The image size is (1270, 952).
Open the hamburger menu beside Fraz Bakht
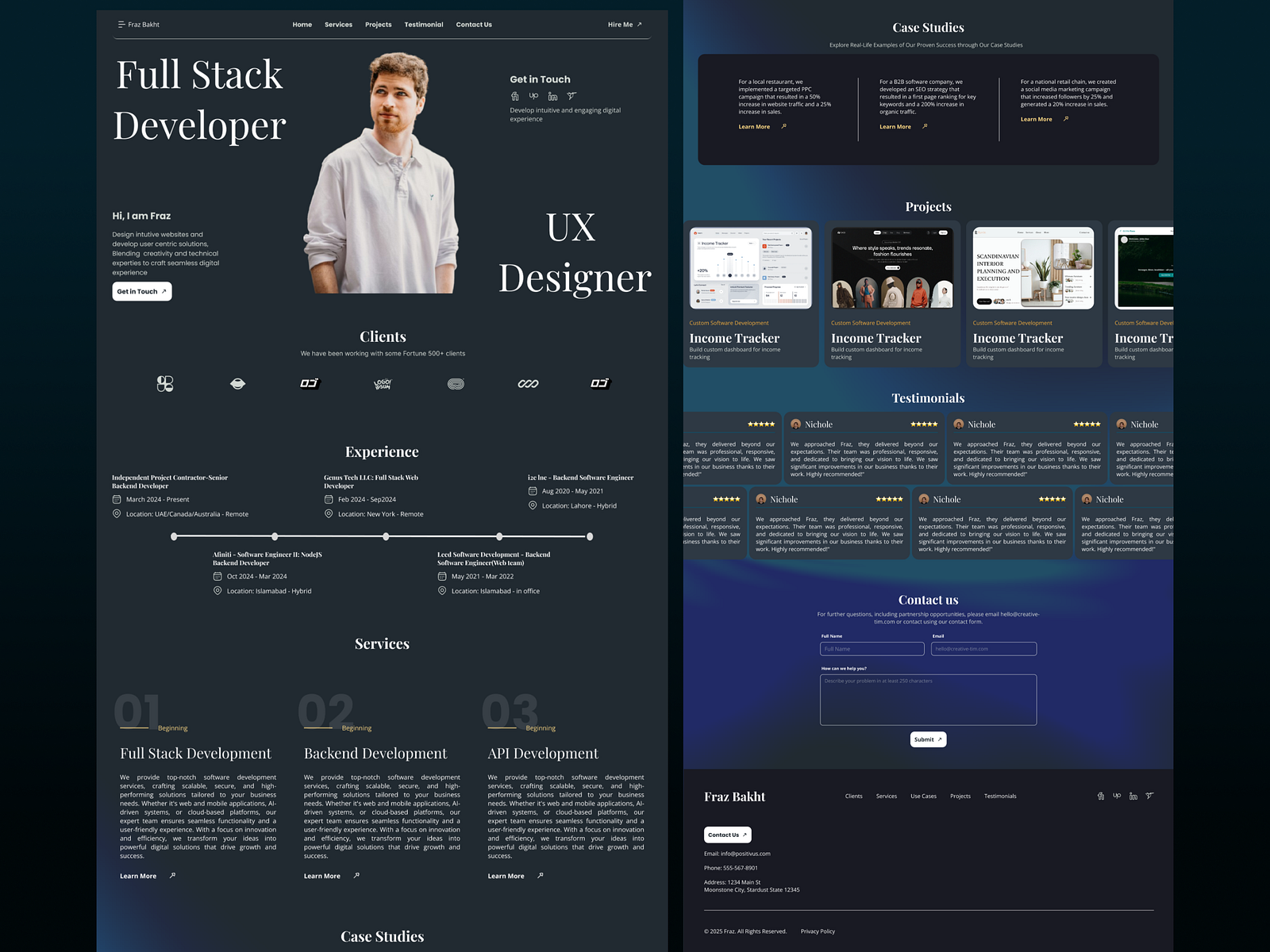point(121,25)
